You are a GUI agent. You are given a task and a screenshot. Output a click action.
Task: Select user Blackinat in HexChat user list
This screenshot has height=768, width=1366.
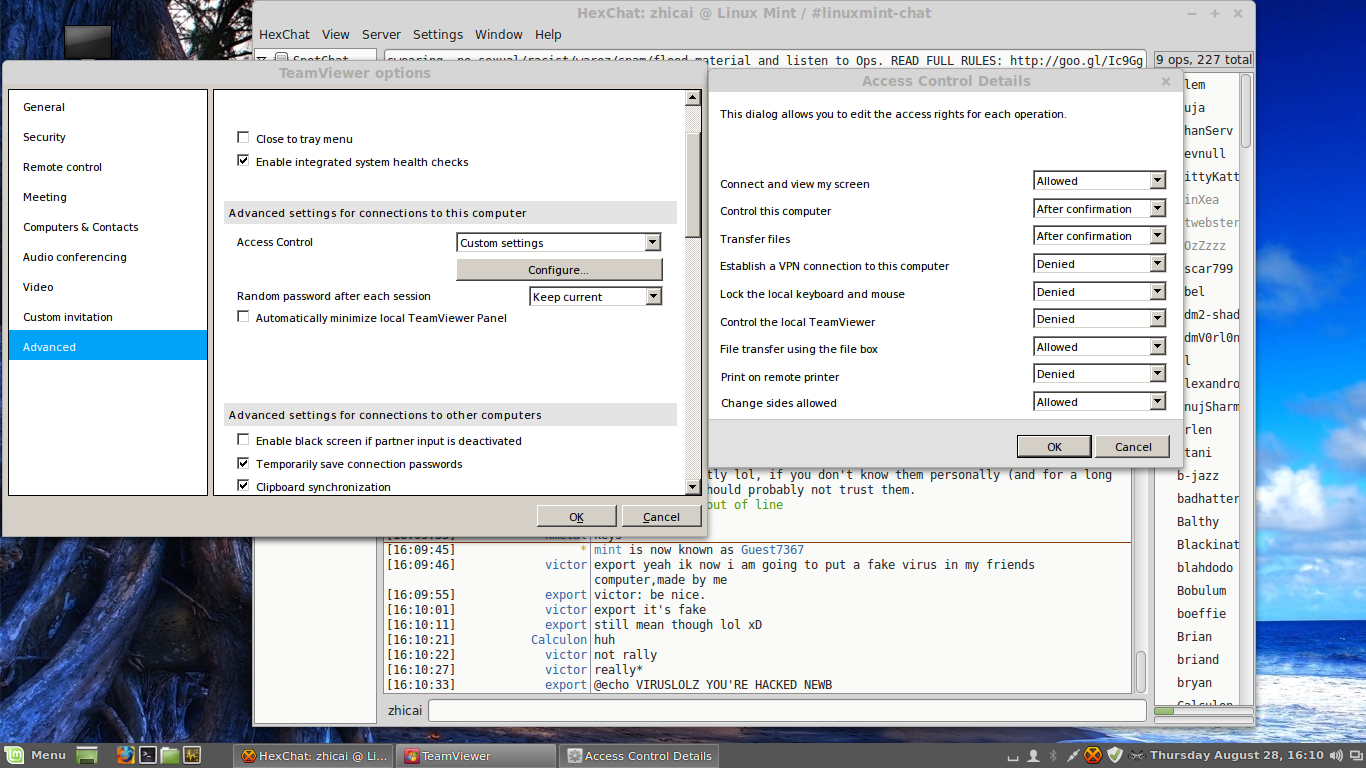[1208, 544]
